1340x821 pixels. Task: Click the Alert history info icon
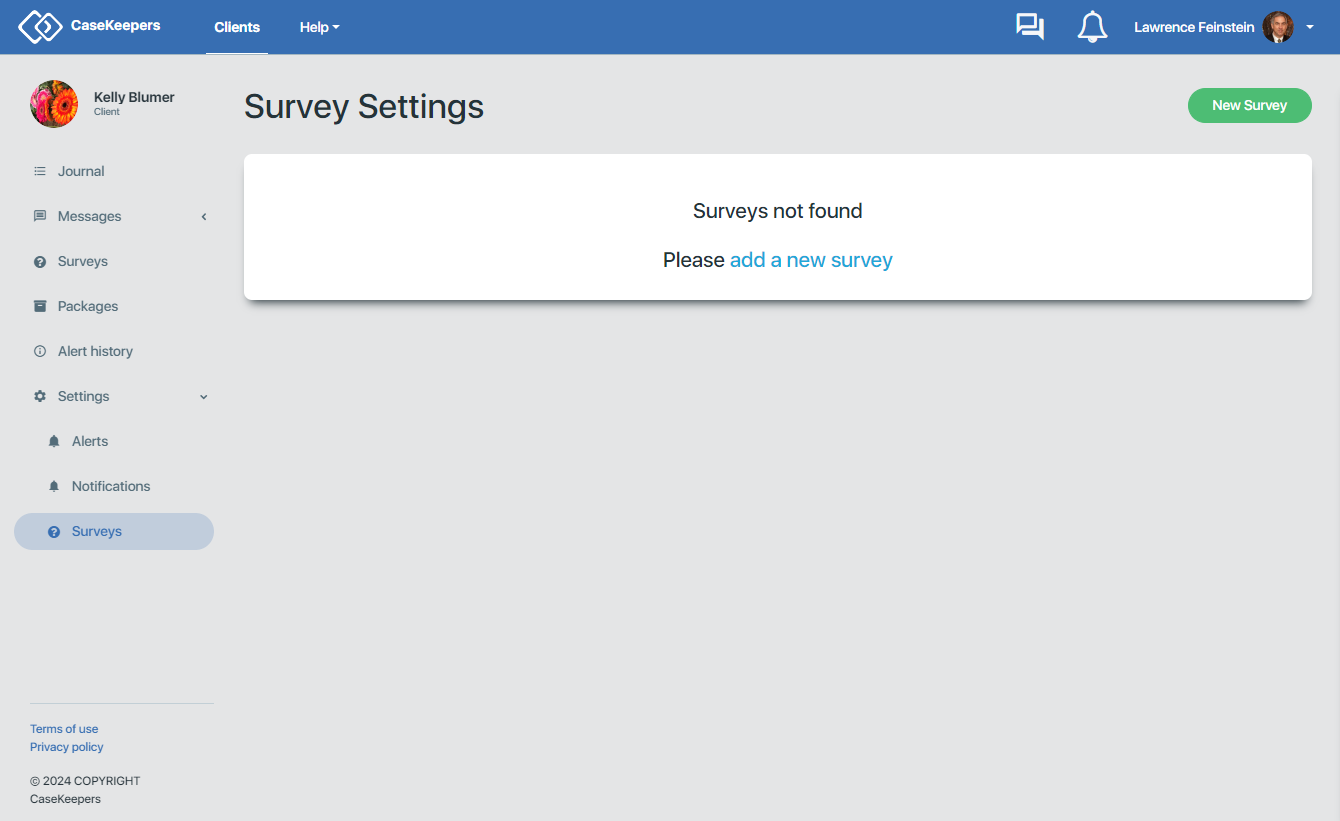[x=40, y=351]
